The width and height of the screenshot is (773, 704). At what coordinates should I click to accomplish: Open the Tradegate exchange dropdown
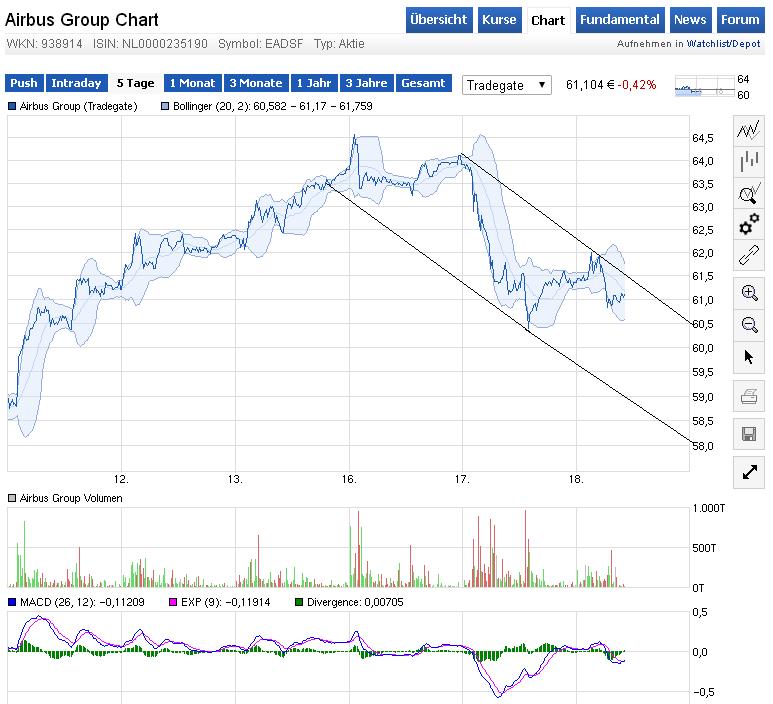point(507,85)
